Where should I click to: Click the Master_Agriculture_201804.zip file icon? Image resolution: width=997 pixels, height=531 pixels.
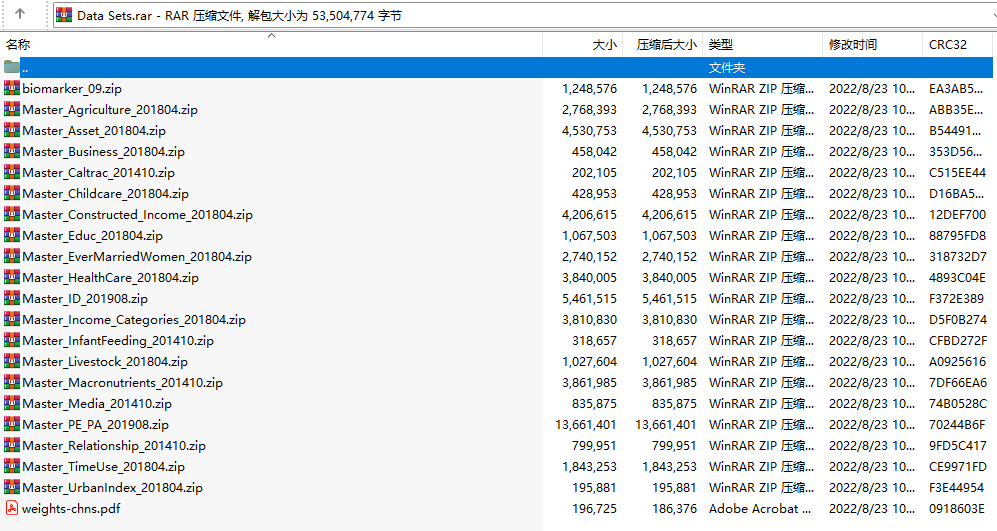click(11, 109)
